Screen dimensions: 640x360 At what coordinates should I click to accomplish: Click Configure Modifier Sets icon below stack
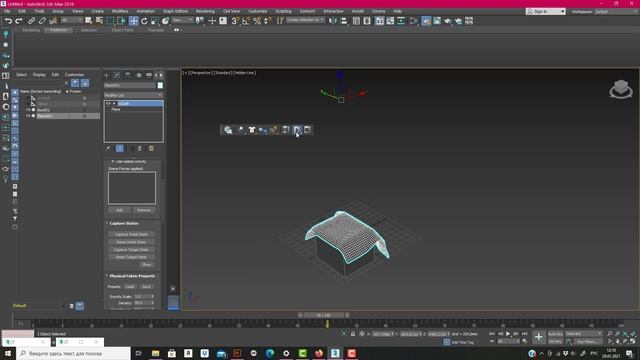[151, 149]
